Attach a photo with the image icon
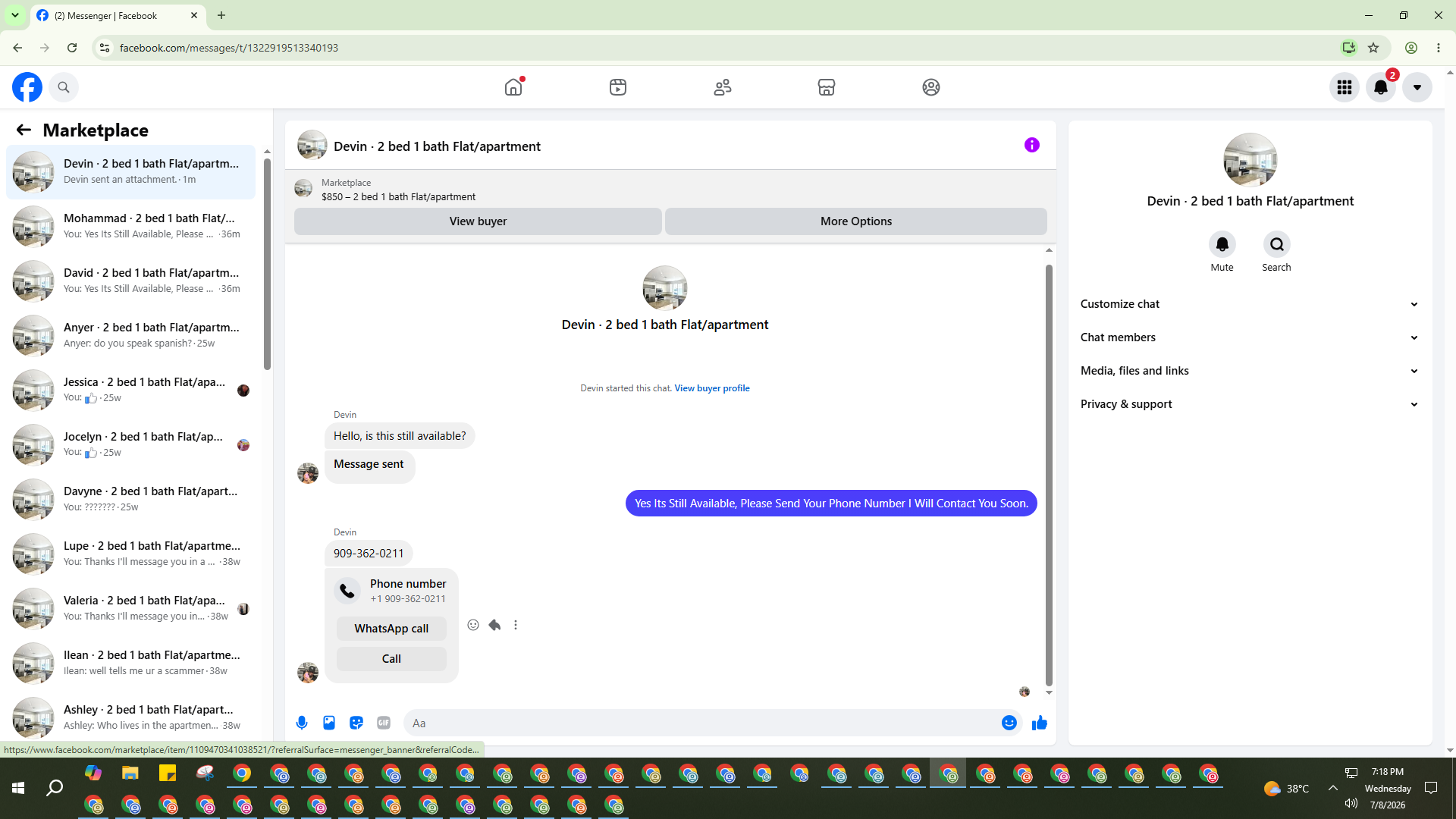 pos(329,723)
